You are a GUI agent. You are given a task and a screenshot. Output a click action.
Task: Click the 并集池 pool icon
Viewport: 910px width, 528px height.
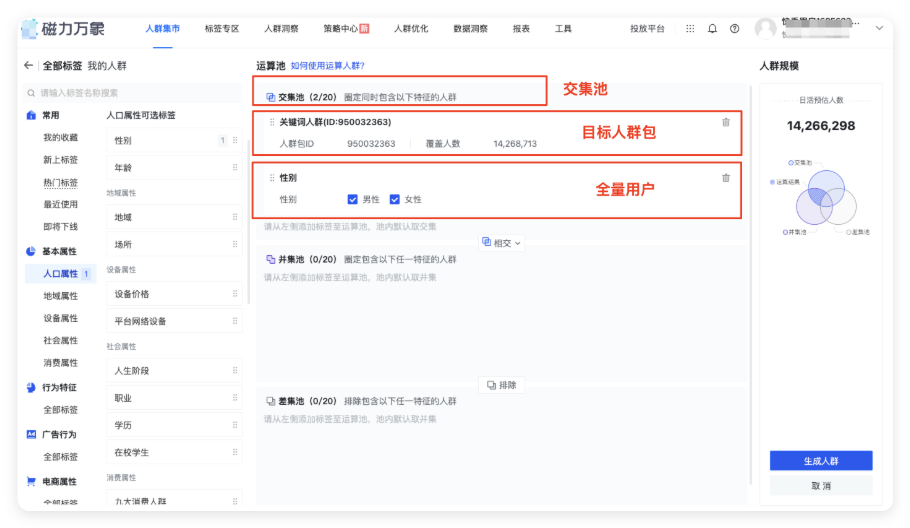point(270,259)
